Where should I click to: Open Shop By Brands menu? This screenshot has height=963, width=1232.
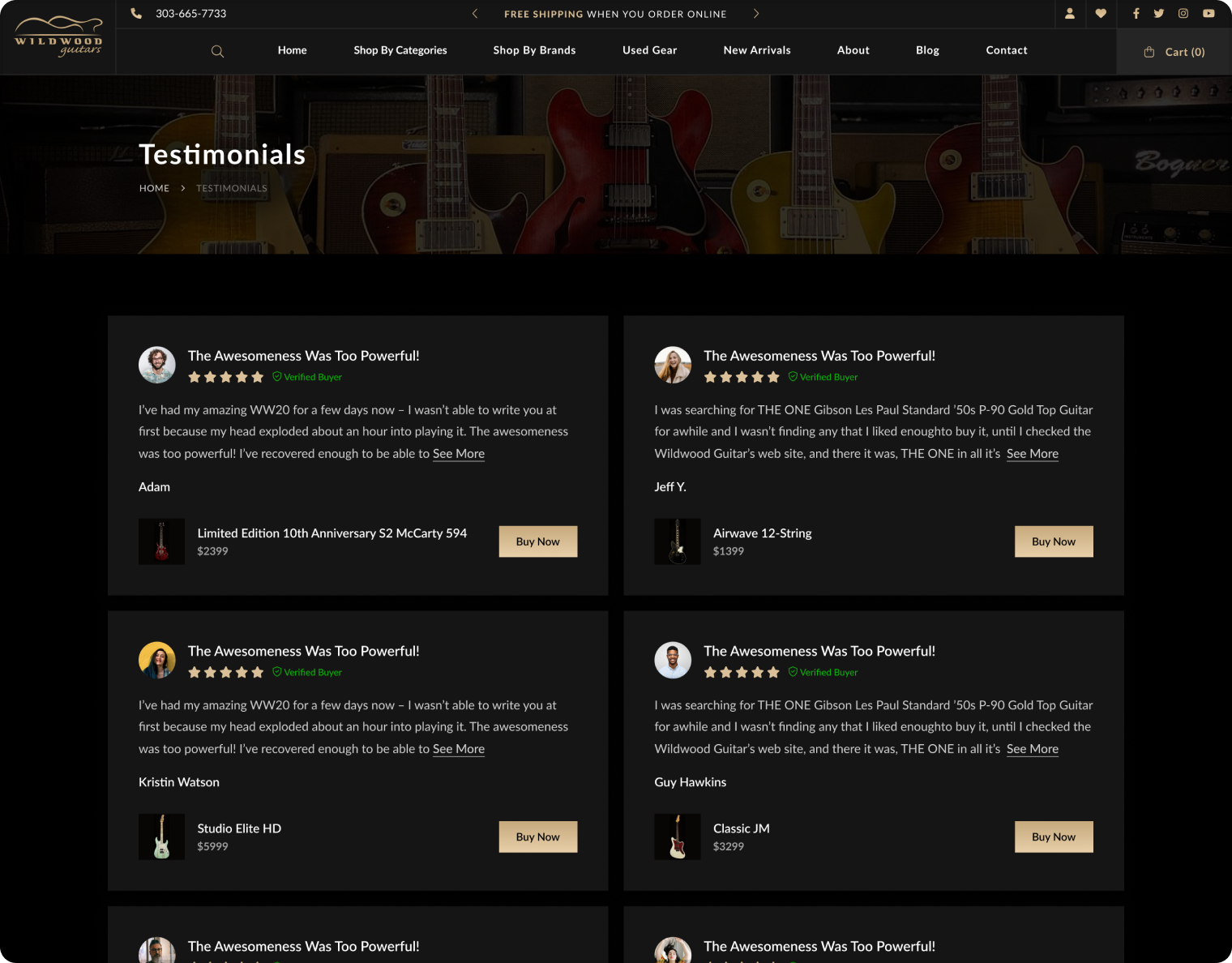(534, 50)
